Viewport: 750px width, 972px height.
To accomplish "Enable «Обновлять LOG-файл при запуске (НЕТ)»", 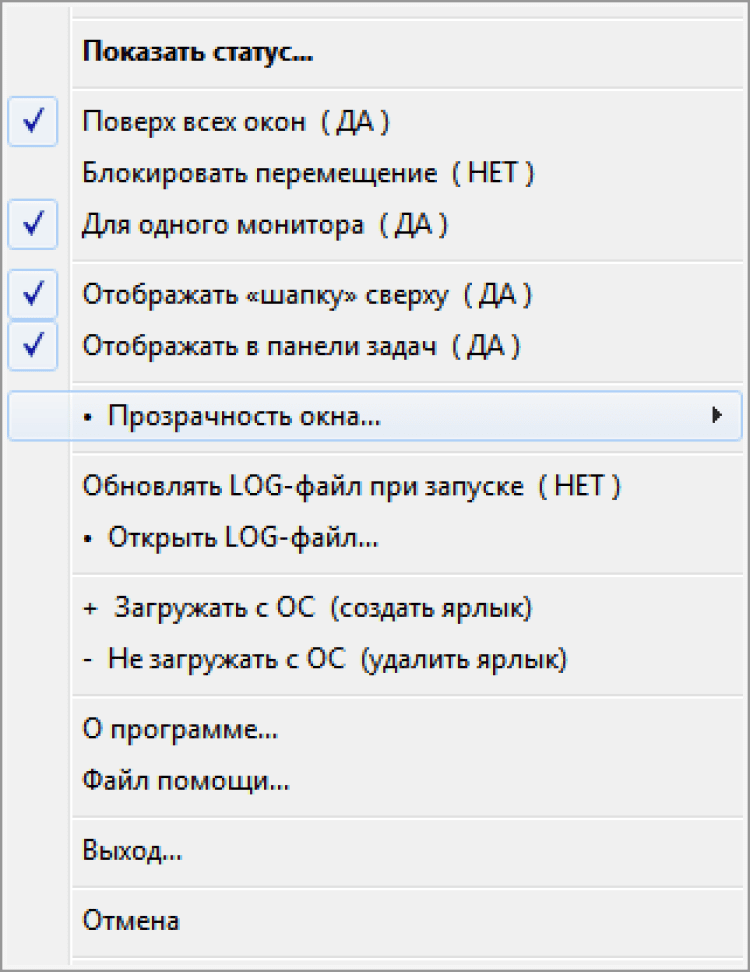I will tap(352, 487).
